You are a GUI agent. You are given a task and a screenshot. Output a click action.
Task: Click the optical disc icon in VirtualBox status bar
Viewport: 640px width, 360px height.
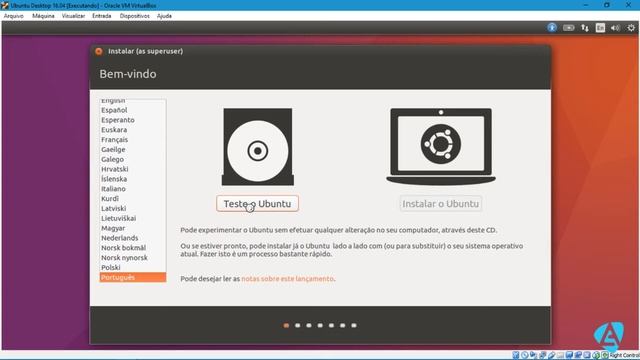tap(525, 356)
